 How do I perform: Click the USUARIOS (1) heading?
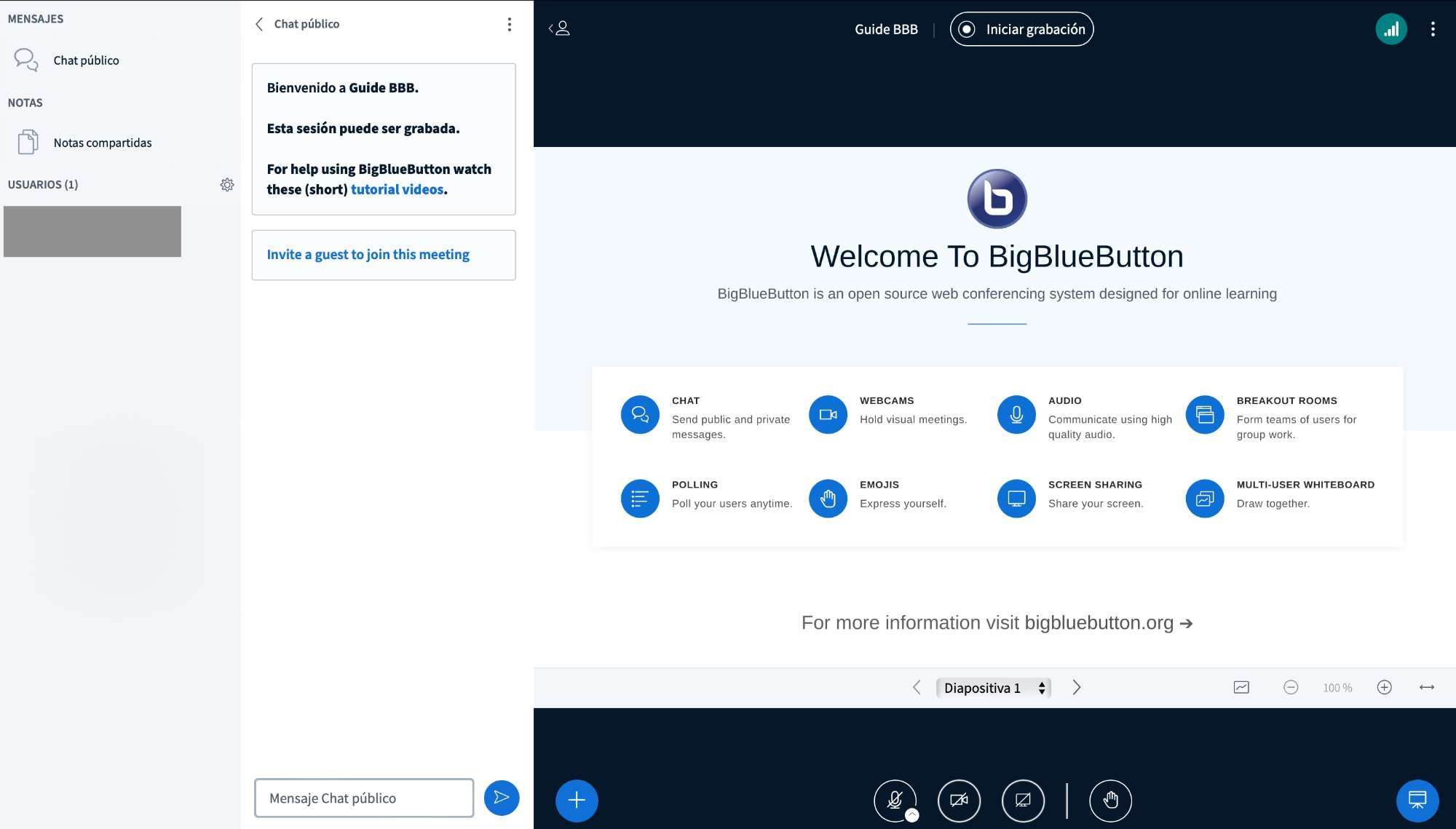[43, 185]
